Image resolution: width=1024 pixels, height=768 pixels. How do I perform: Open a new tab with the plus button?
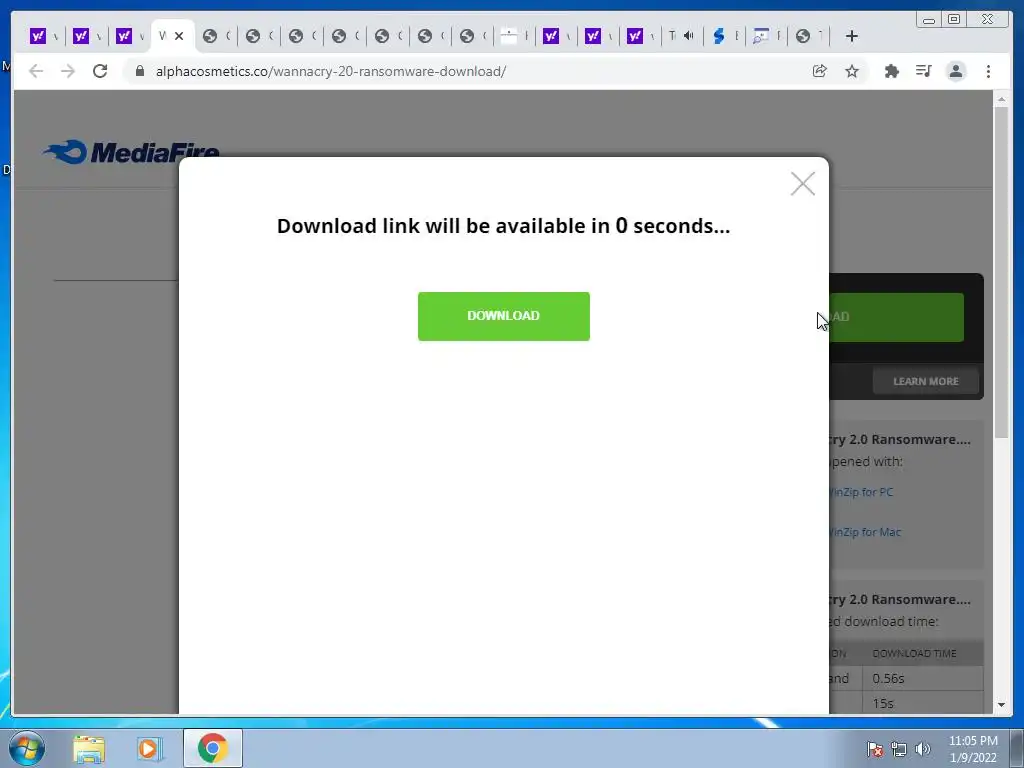pyautogui.click(x=852, y=36)
